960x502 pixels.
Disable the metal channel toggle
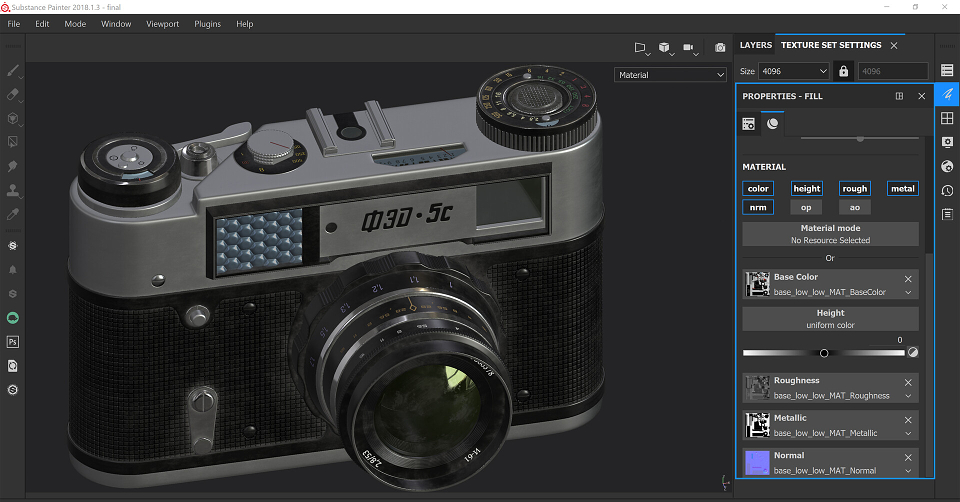point(902,189)
